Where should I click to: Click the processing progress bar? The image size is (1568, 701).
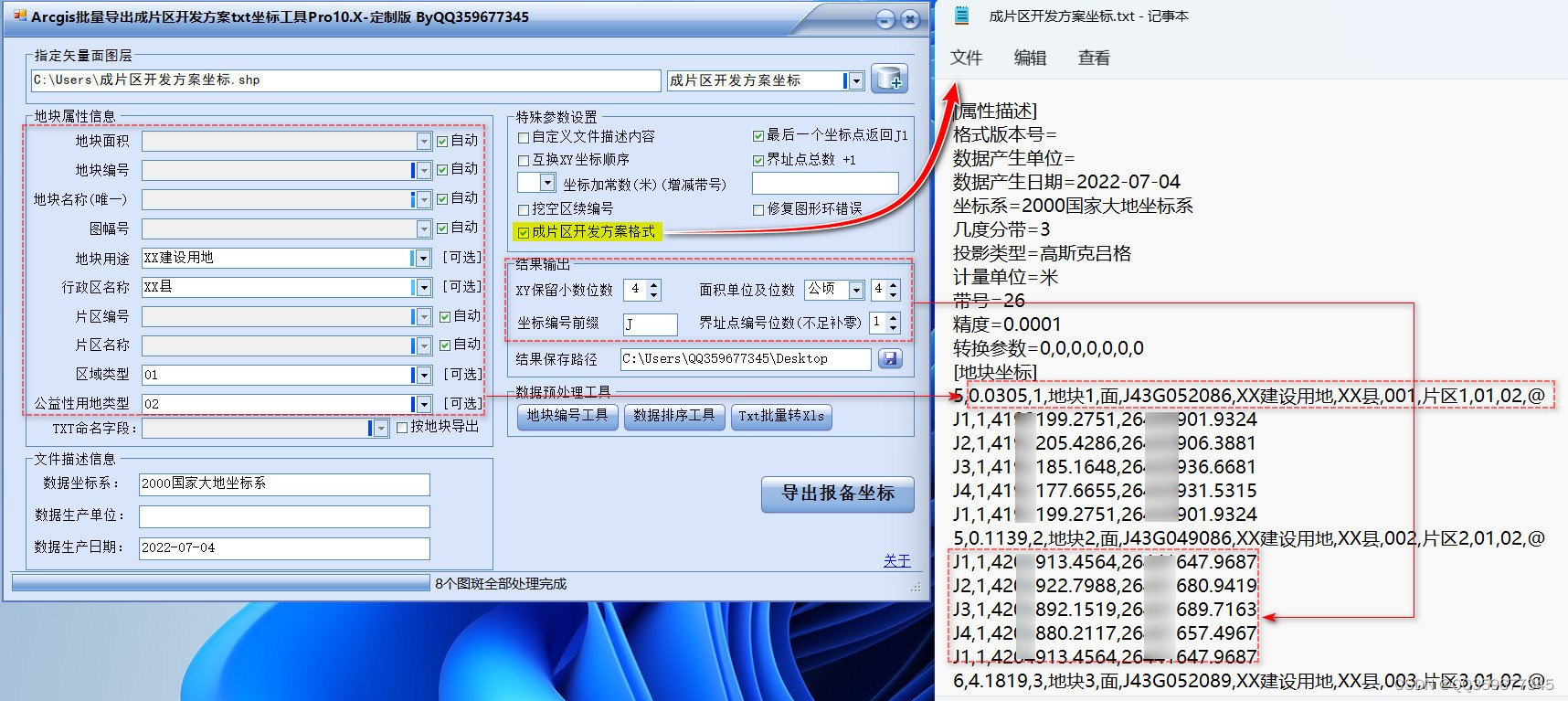pos(221,583)
